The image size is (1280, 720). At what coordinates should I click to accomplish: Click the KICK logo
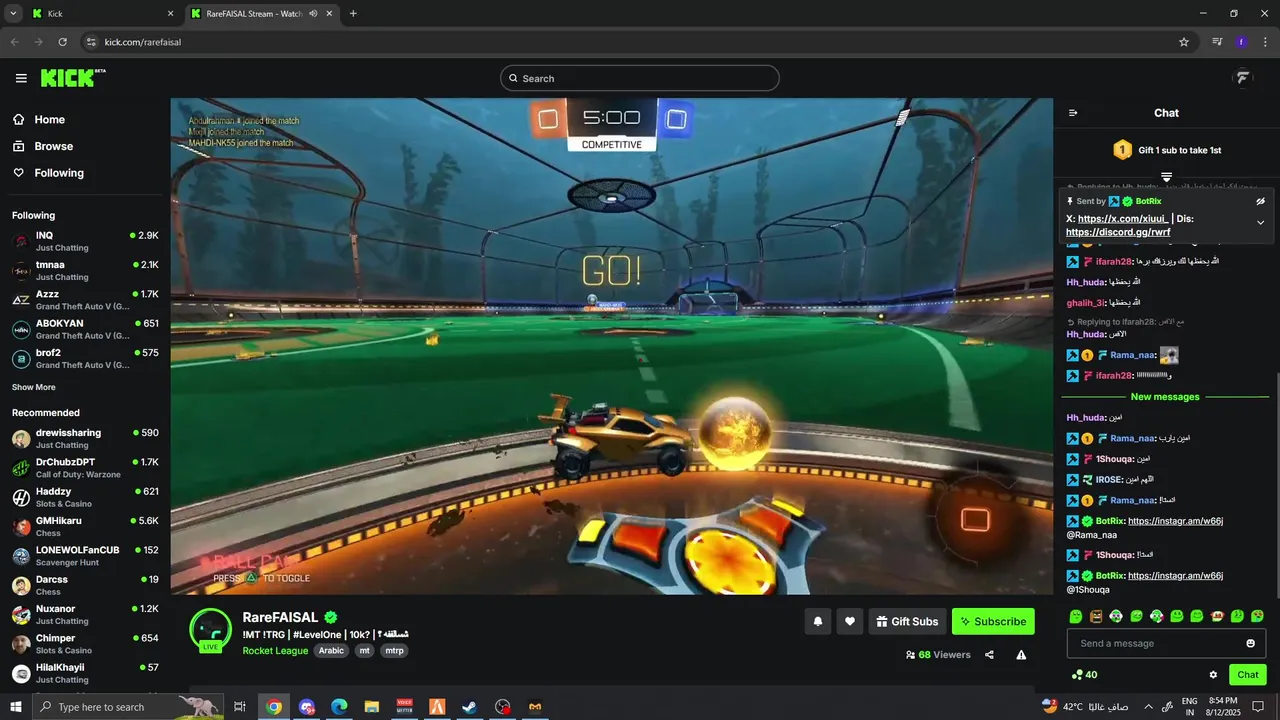72,78
